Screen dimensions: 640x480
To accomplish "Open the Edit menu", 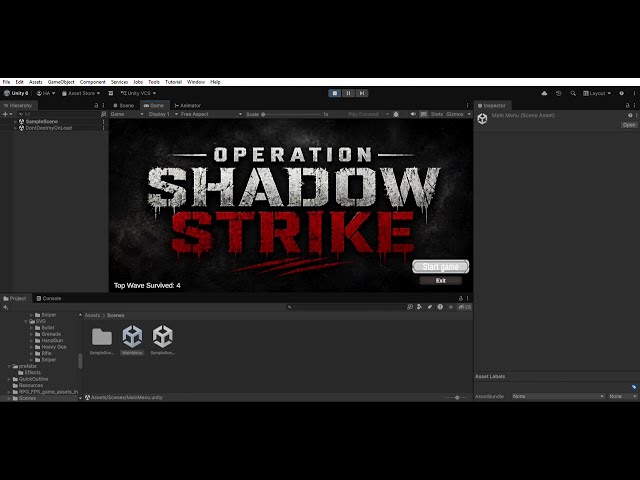I will click(20, 82).
